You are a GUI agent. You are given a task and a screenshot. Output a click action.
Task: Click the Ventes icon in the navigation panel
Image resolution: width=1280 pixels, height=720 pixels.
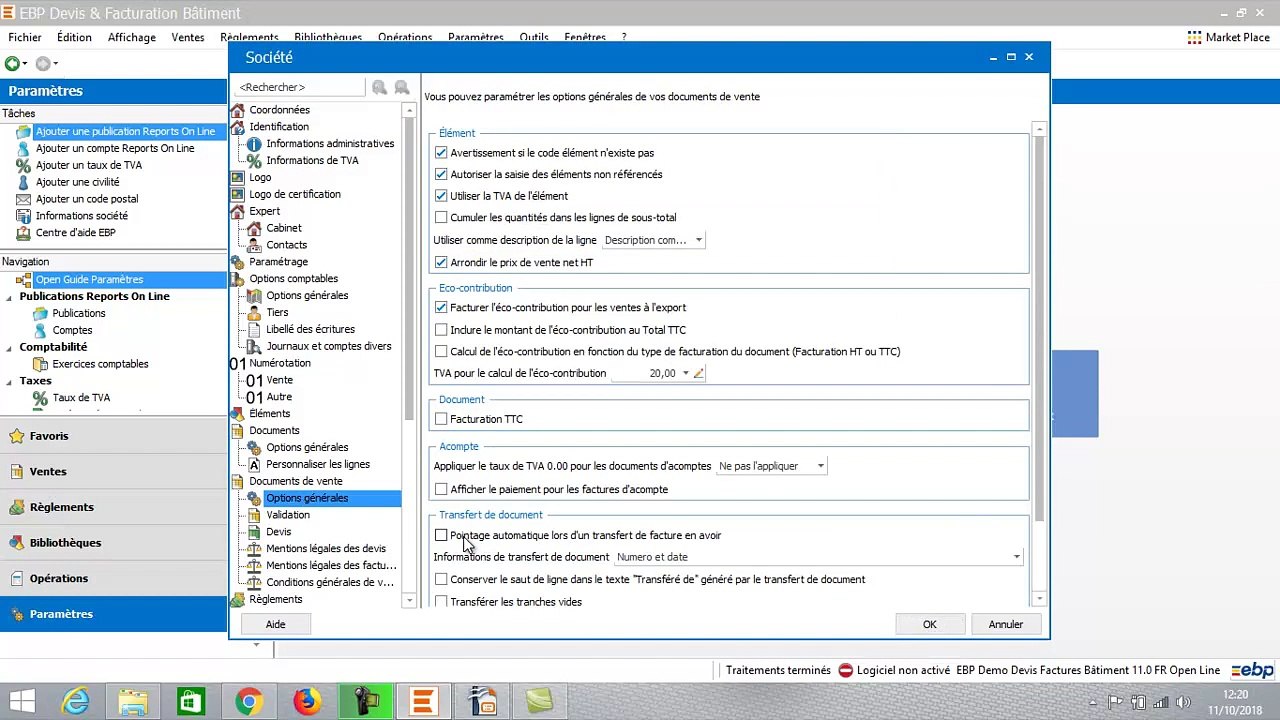[16, 472]
